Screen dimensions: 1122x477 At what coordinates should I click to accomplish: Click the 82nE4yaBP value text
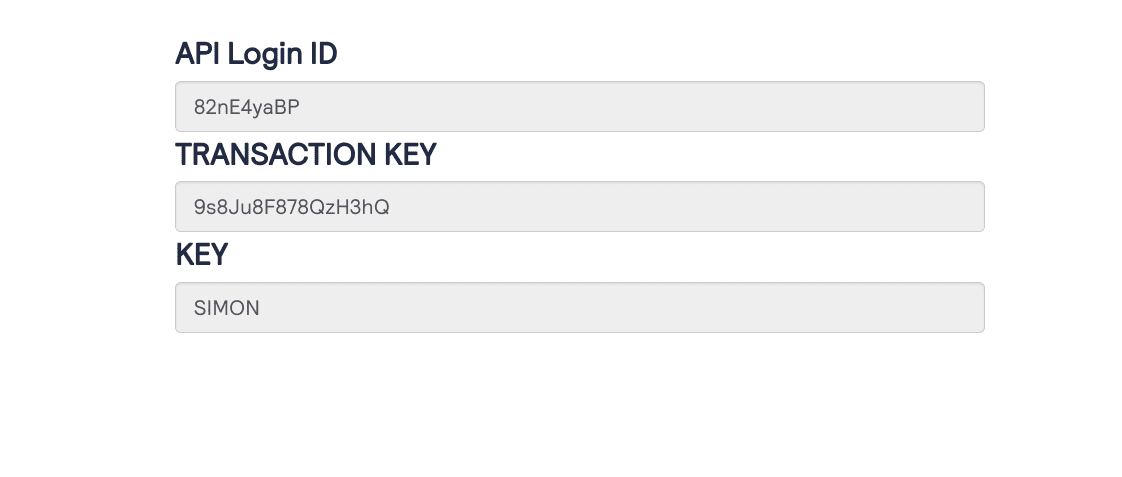point(247,107)
